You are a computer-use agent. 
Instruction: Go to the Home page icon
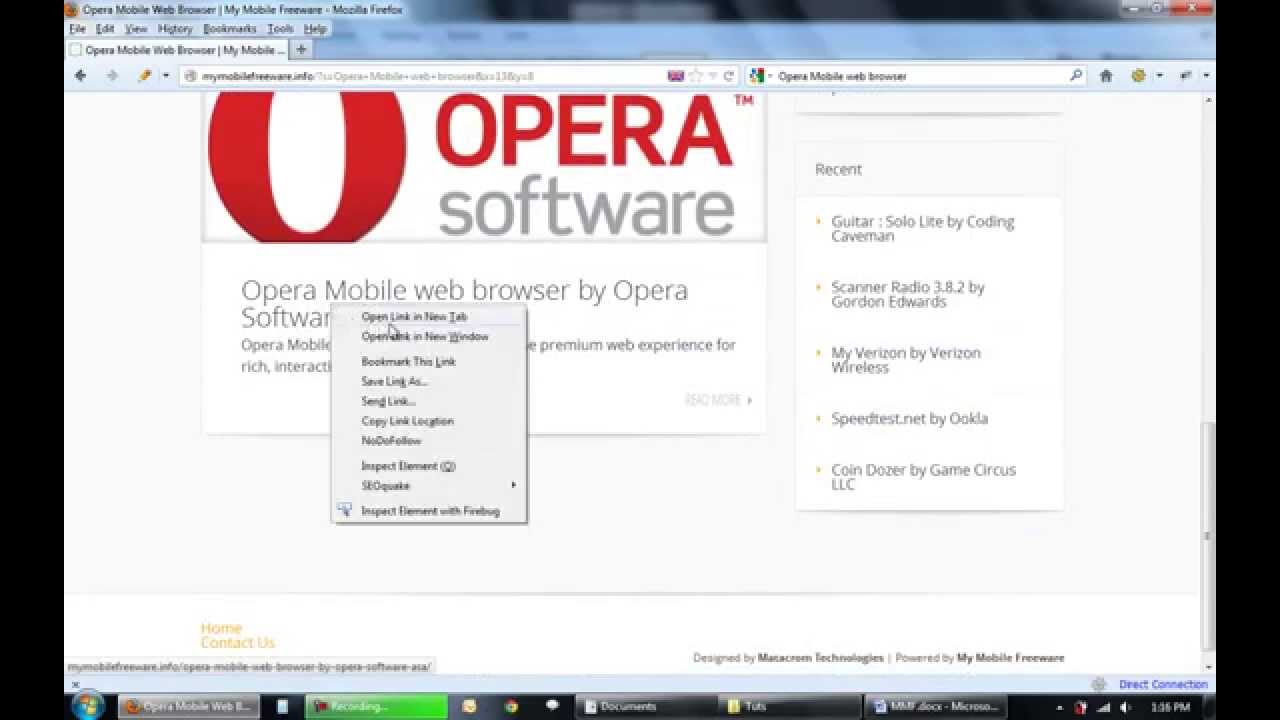(x=1106, y=76)
